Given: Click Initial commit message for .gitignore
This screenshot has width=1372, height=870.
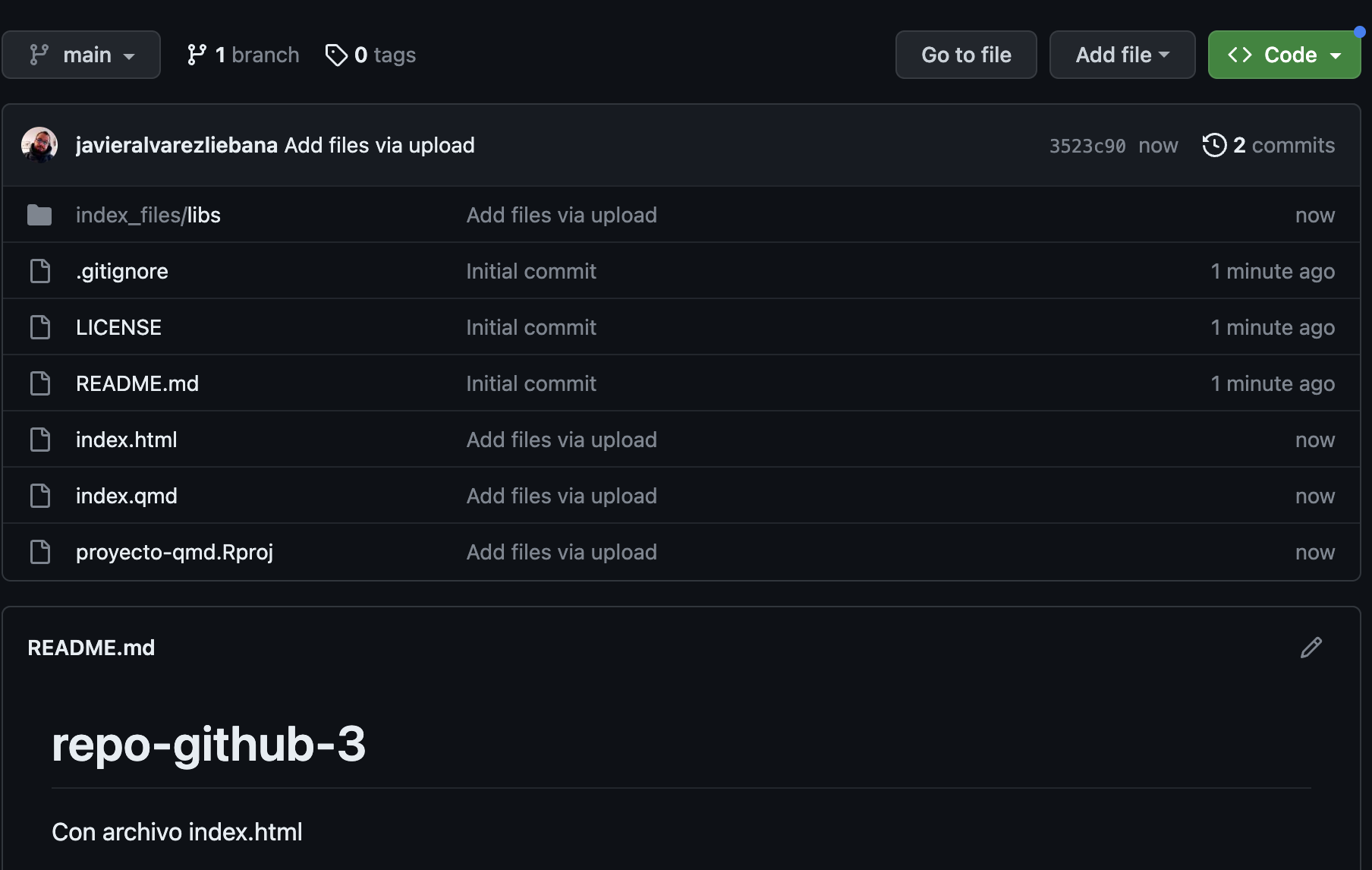Looking at the screenshot, I should click(x=531, y=271).
